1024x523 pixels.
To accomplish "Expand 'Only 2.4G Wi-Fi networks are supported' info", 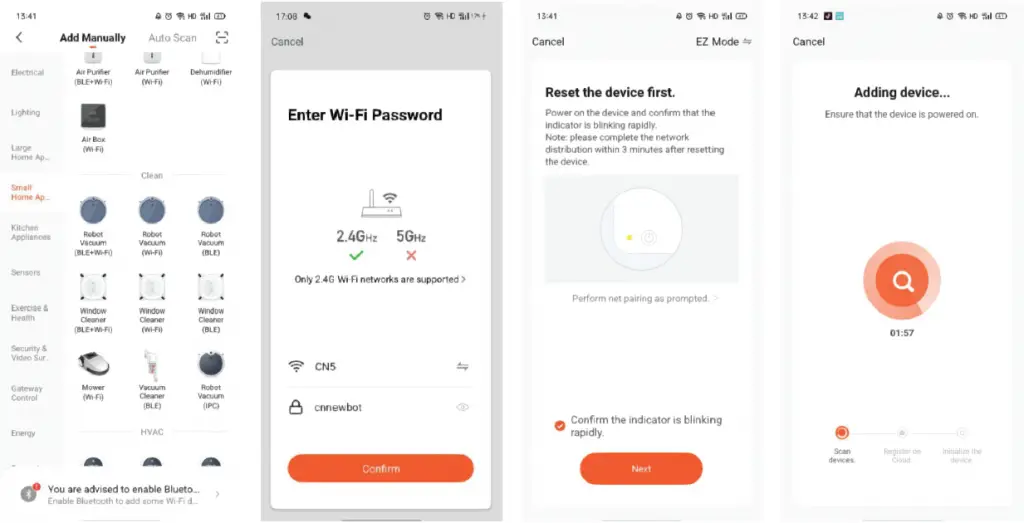I will 380,279.
